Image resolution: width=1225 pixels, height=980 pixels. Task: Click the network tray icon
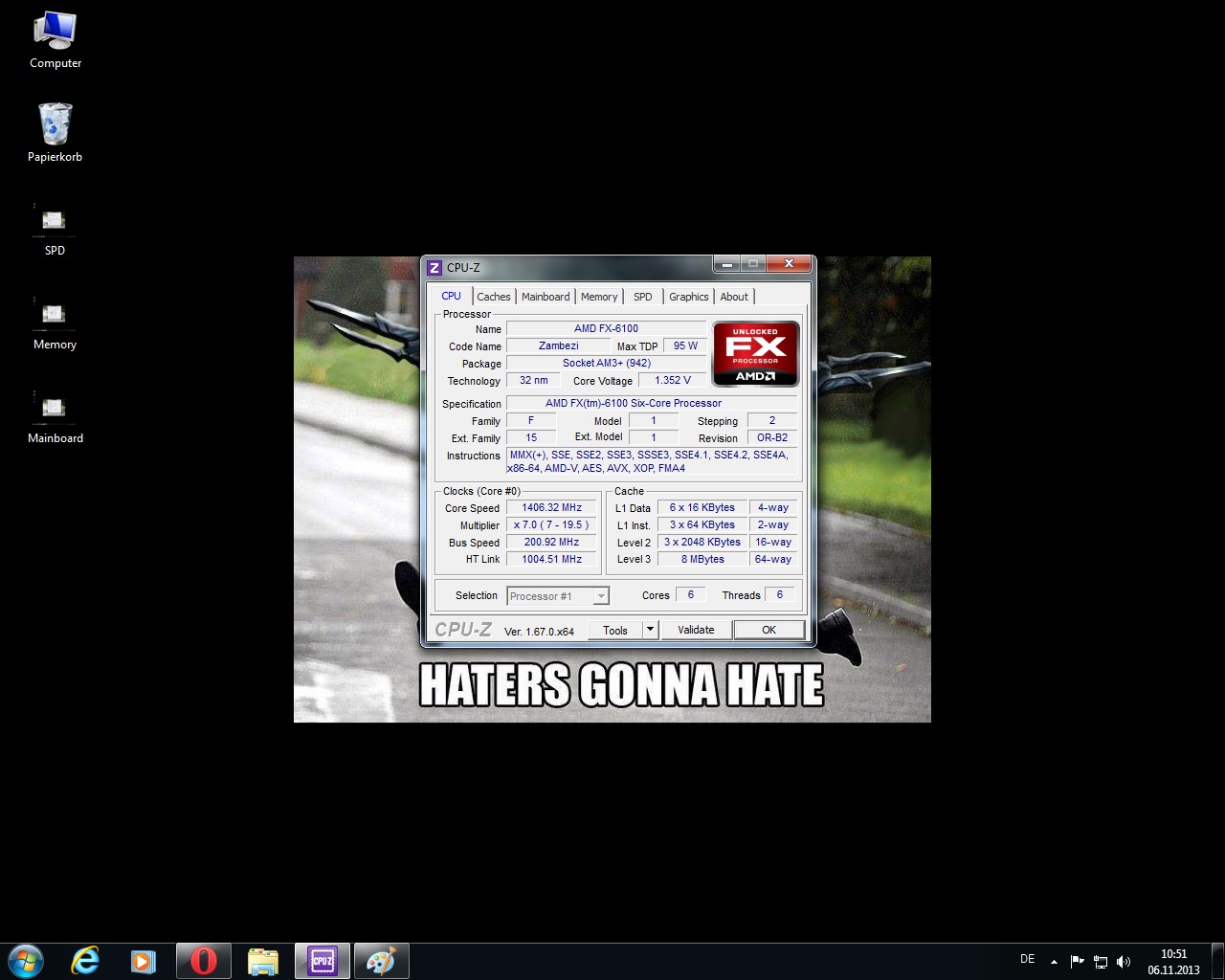point(1101,962)
